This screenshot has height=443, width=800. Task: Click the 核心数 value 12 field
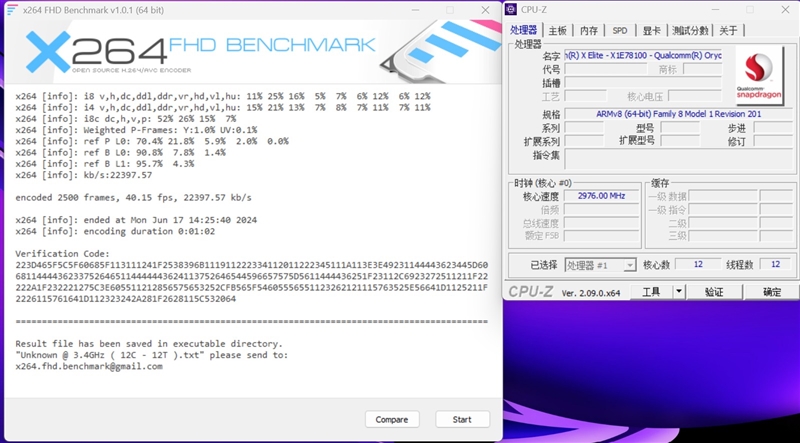coord(698,264)
